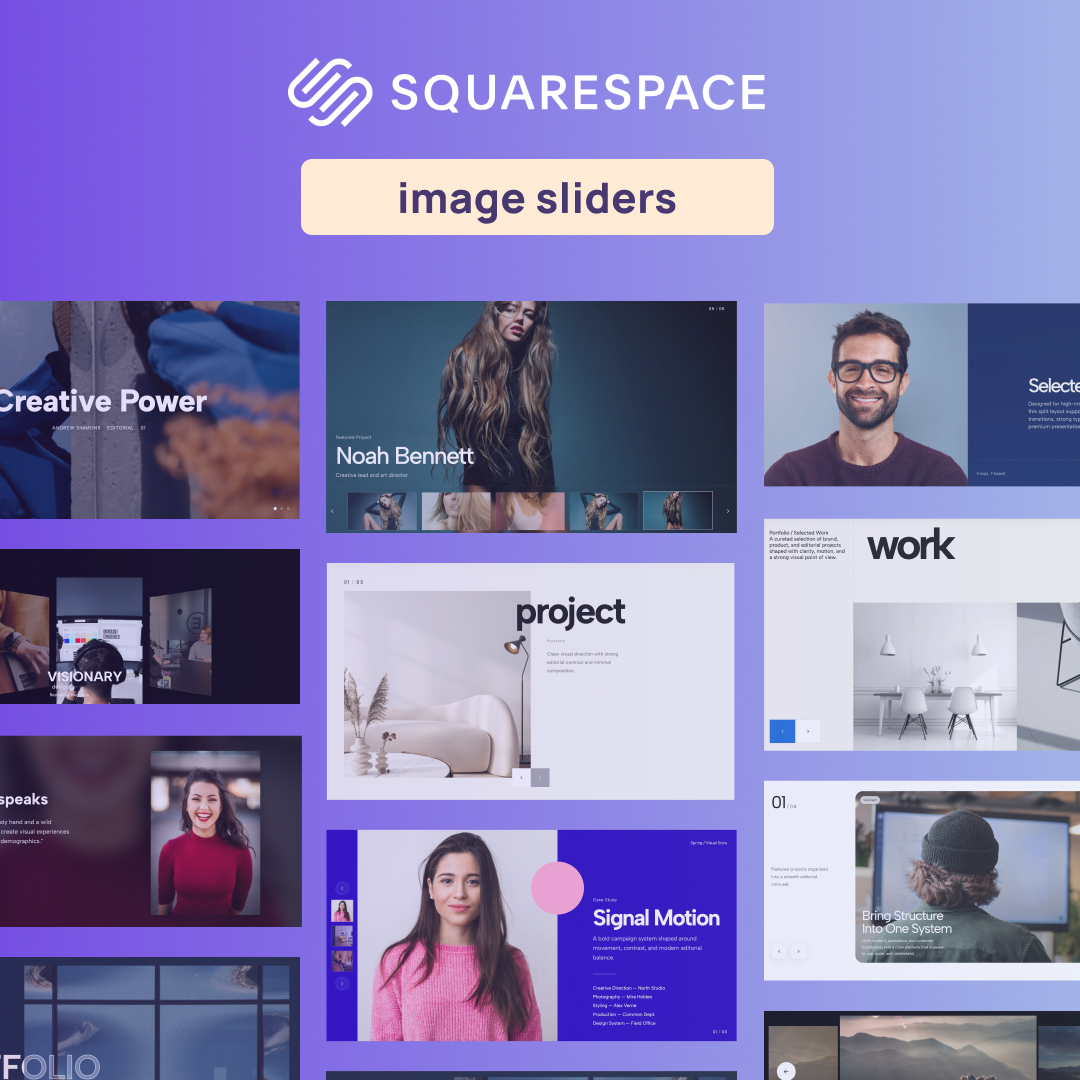Click next arrow in Noah Bennett thumbnail strip
This screenshot has width=1080, height=1080.
[728, 511]
